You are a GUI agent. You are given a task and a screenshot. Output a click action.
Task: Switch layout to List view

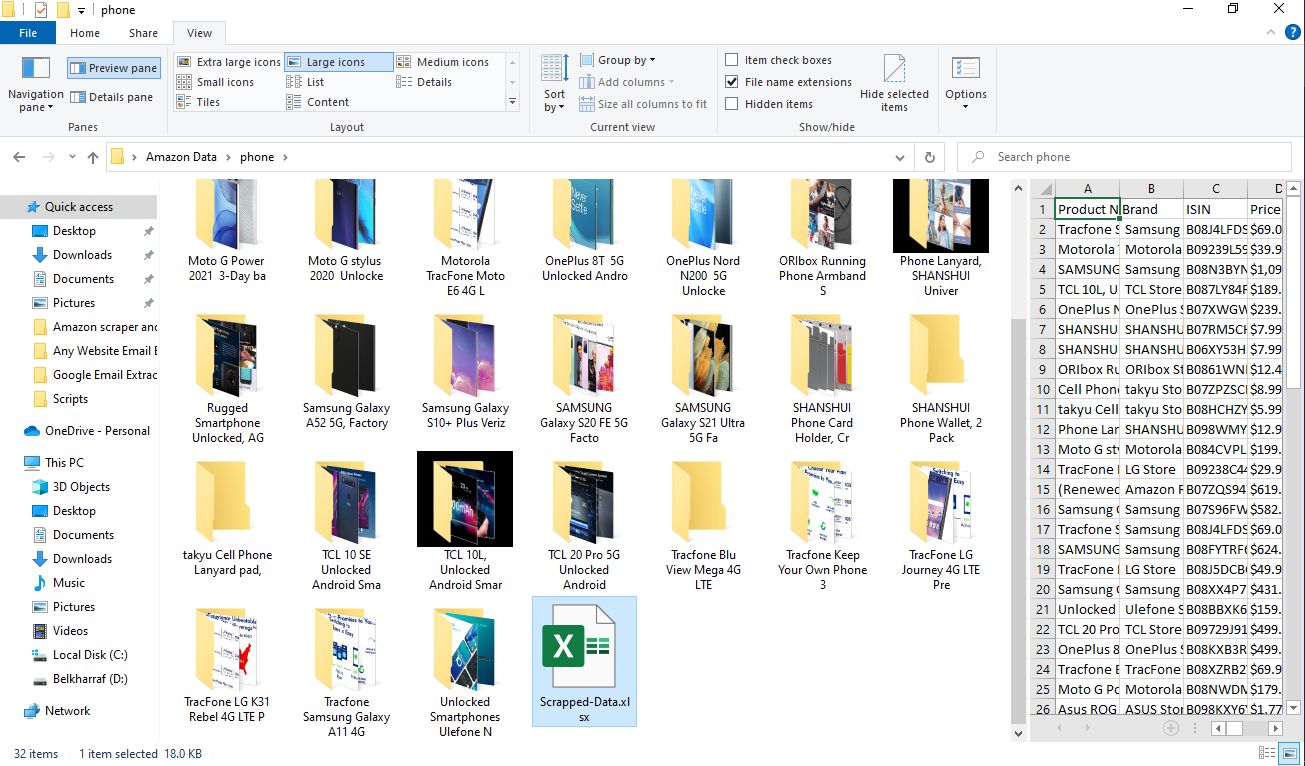tap(306, 82)
